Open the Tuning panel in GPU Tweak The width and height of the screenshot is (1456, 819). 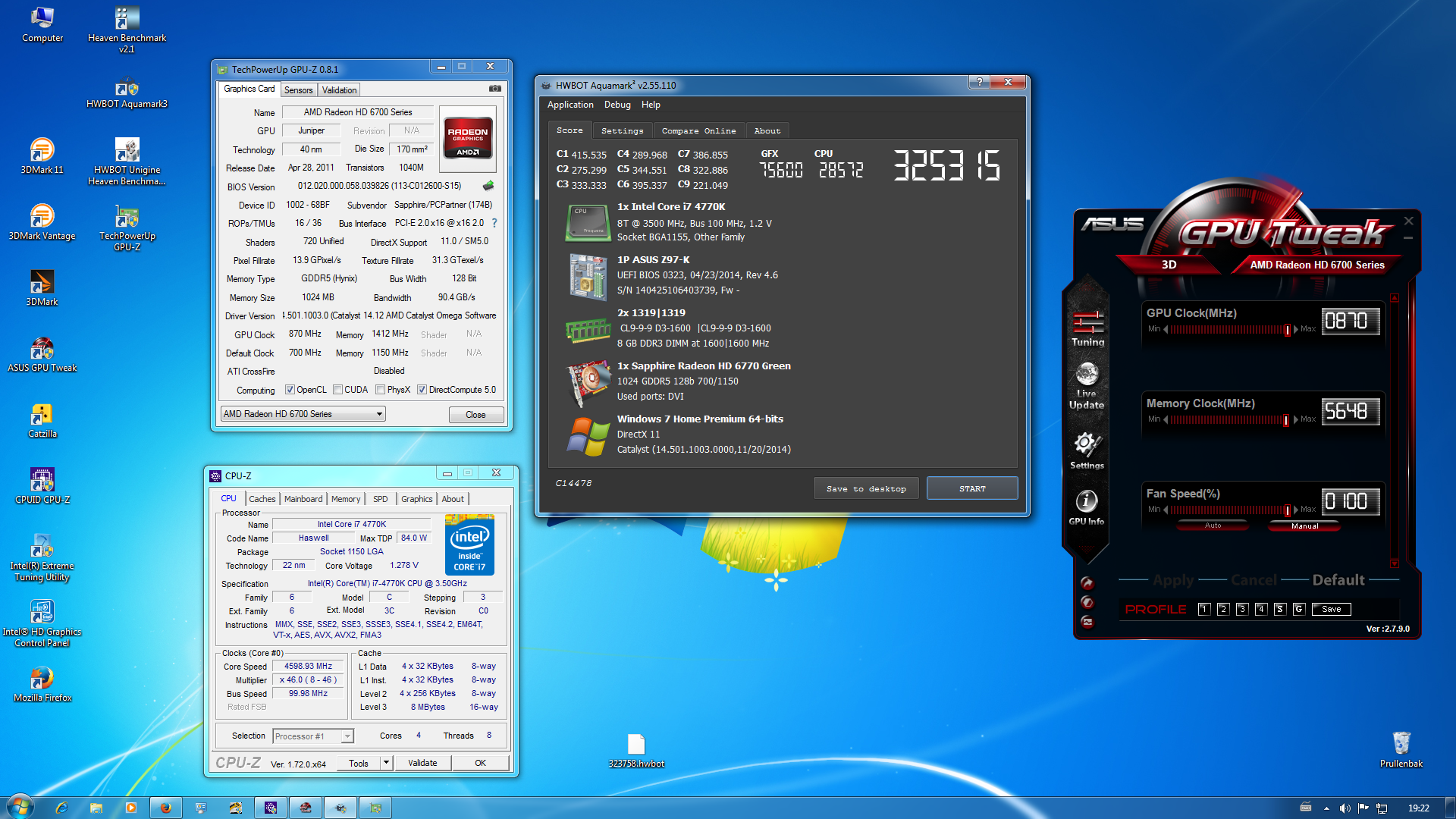tap(1087, 328)
